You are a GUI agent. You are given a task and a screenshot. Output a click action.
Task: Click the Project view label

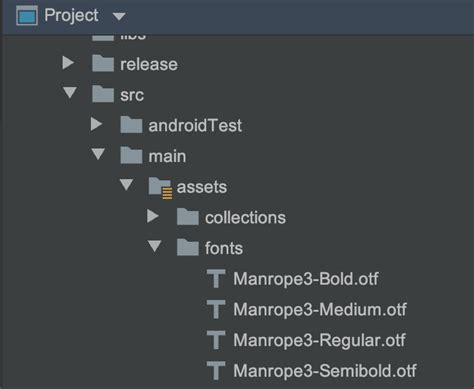click(71, 15)
